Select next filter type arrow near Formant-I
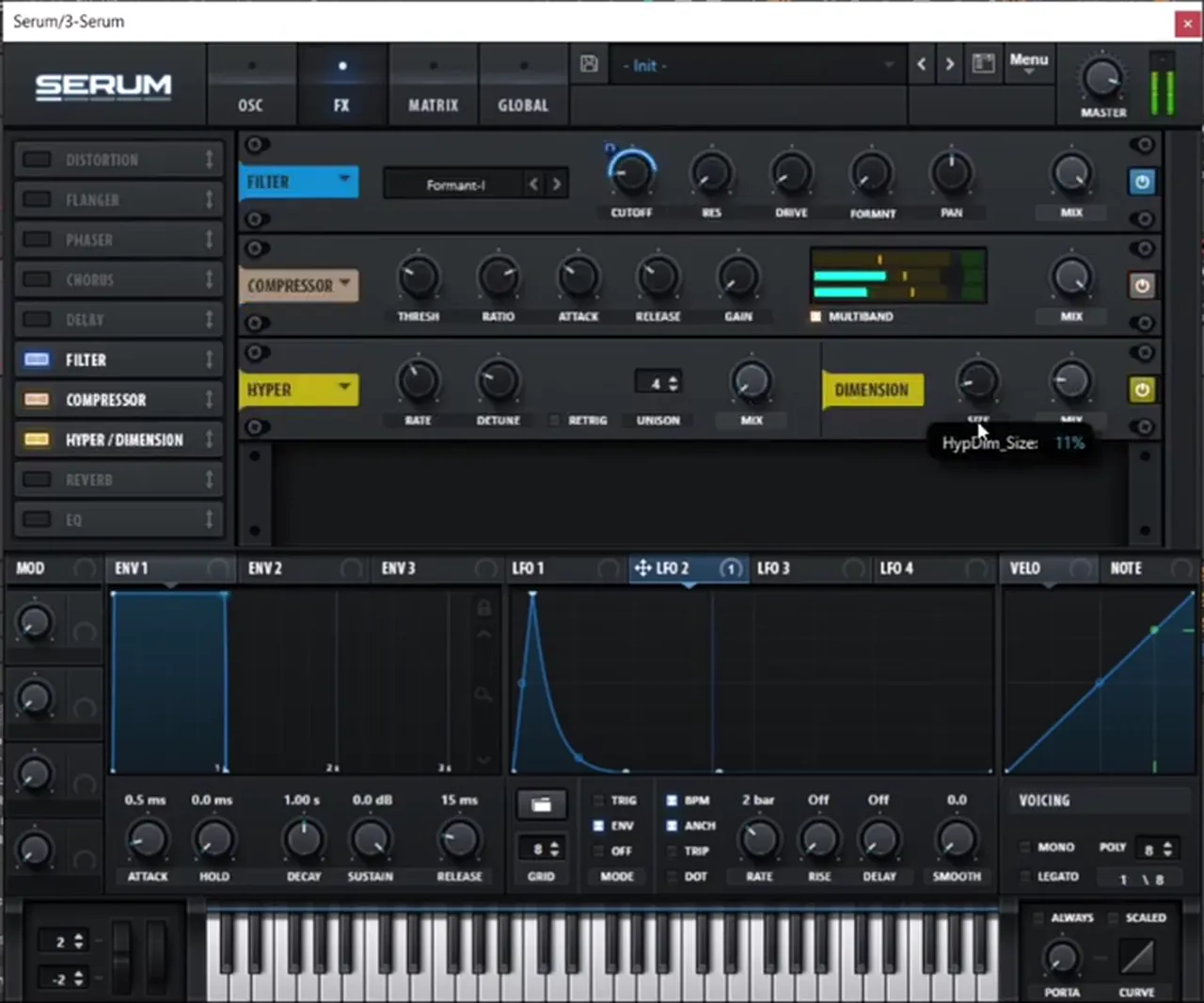This screenshot has width=1204, height=1003. [557, 184]
